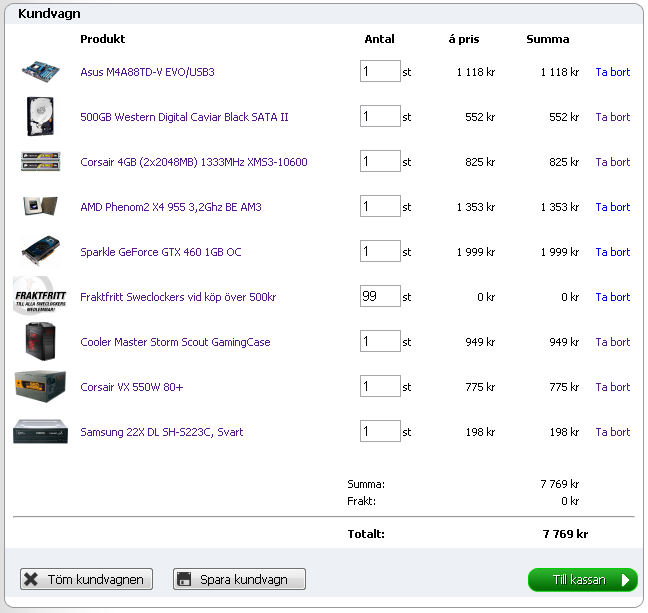Click the Sparkle GeForce graphics card image
The image size is (648, 613).
click(41, 252)
